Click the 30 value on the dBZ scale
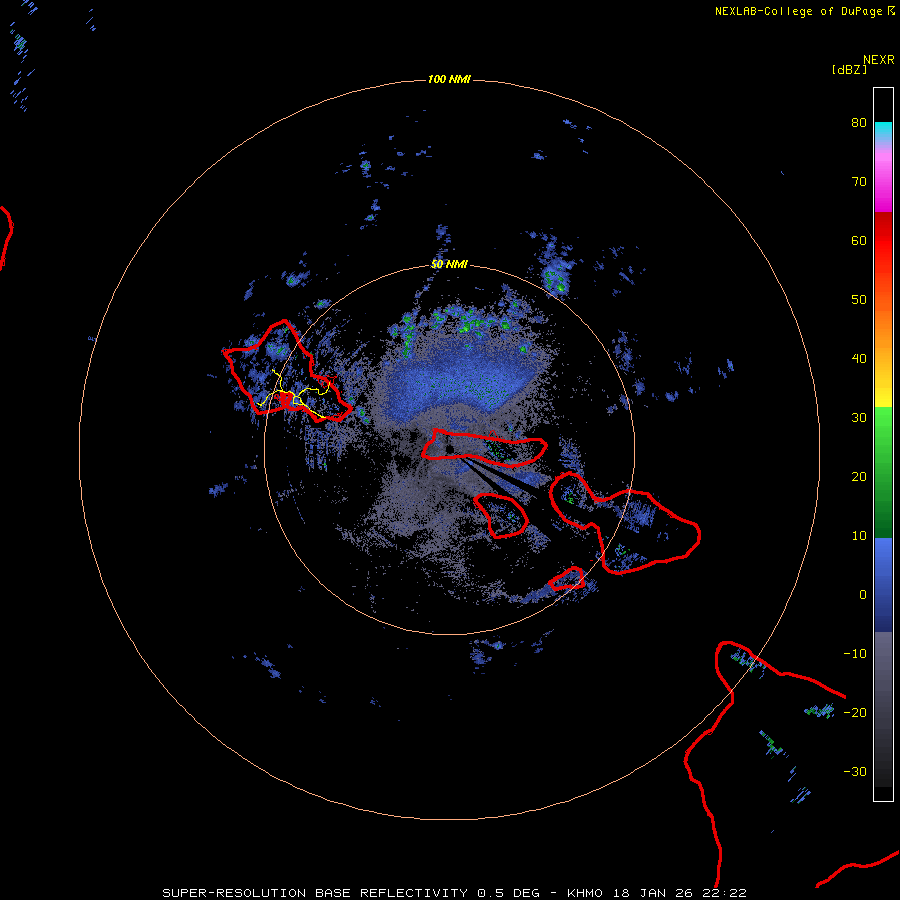Image resolution: width=900 pixels, height=900 pixels. [859, 418]
